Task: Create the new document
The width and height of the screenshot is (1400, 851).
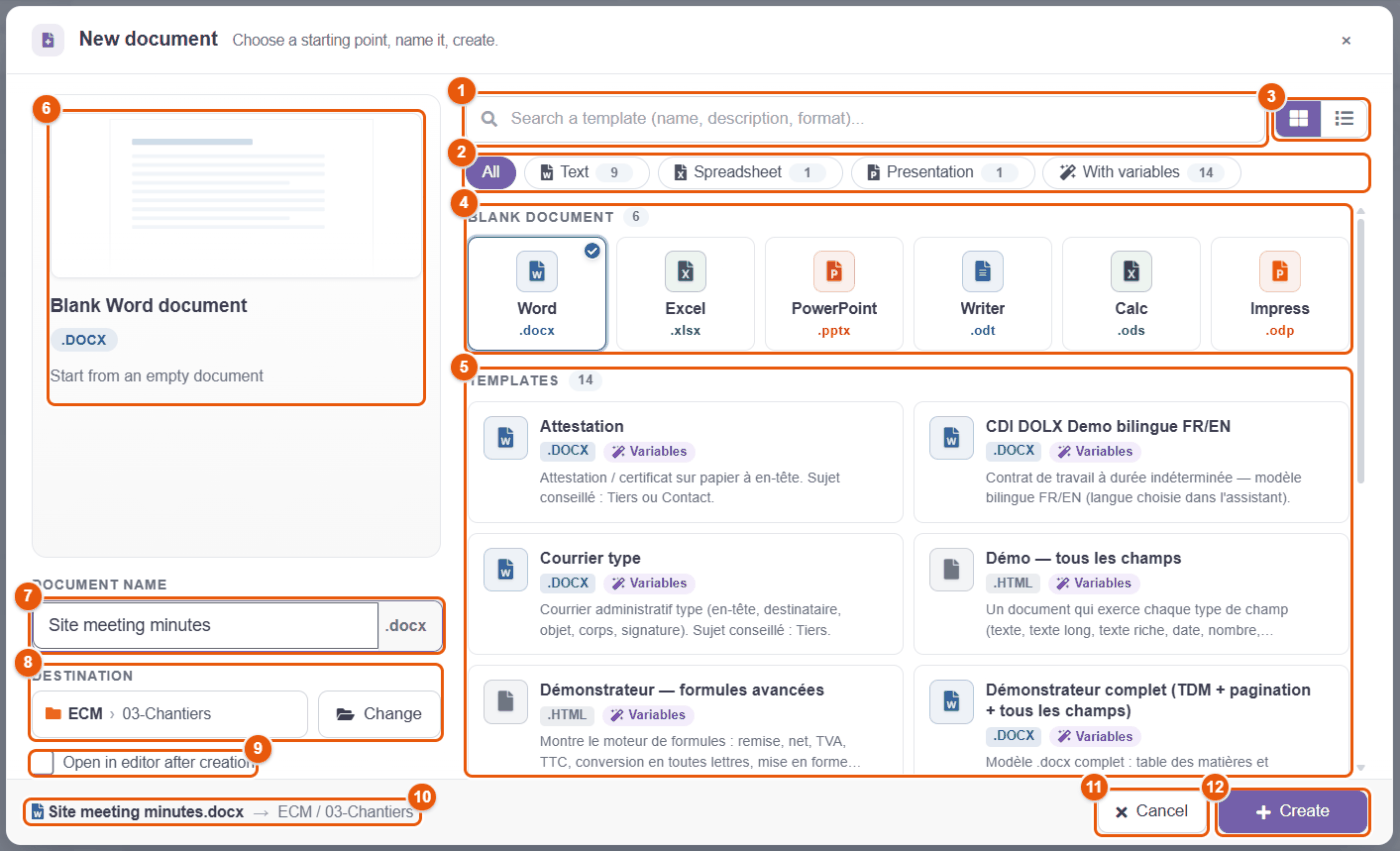Action: (x=1293, y=811)
